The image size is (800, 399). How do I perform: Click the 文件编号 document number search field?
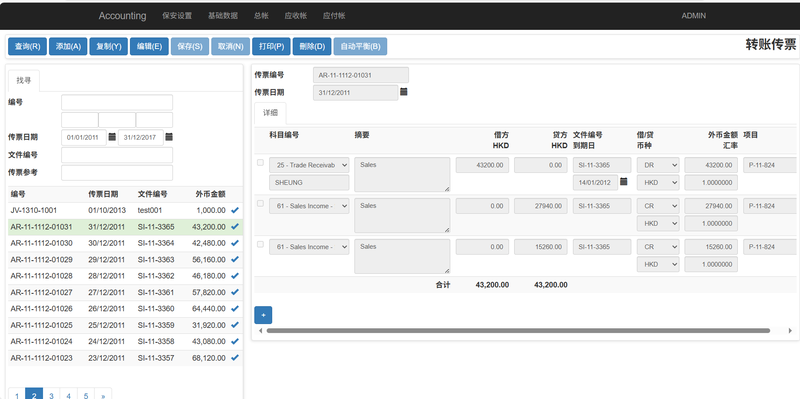point(117,155)
